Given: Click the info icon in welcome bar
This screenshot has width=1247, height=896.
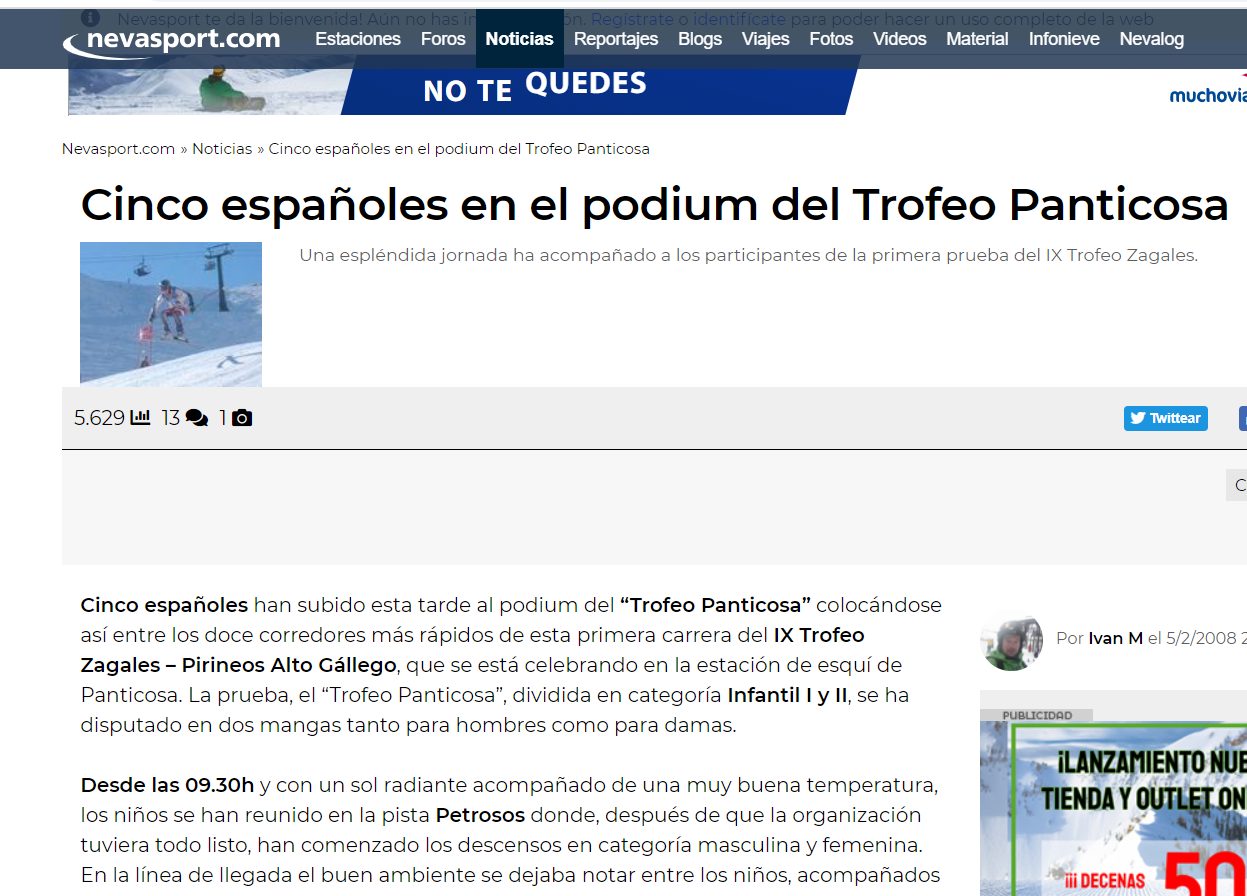Looking at the screenshot, I should coord(90,18).
